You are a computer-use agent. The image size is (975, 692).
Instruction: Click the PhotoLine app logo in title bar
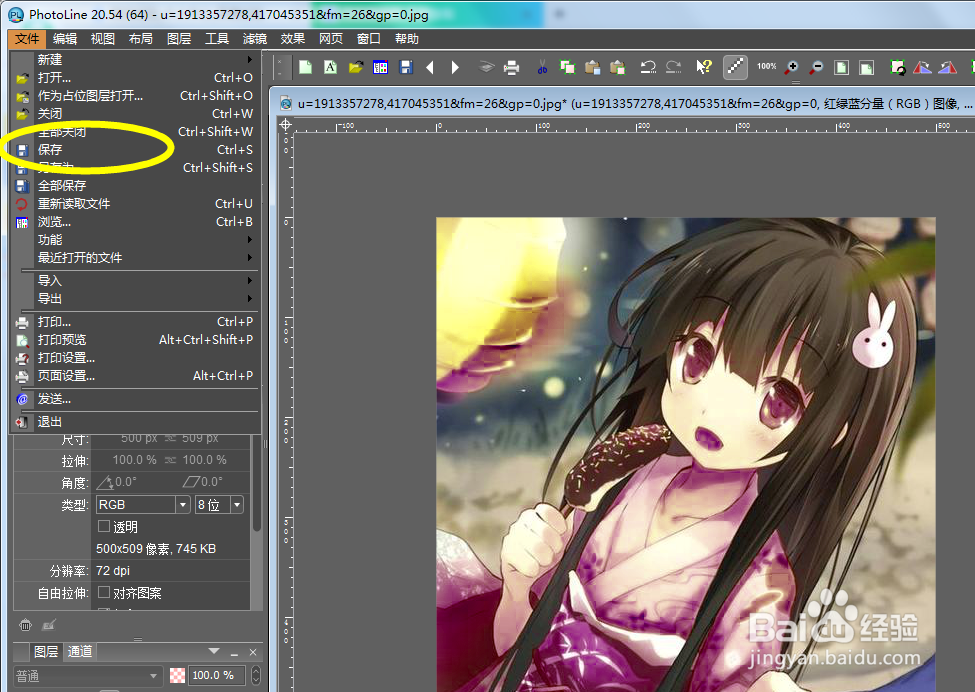[x=16, y=15]
